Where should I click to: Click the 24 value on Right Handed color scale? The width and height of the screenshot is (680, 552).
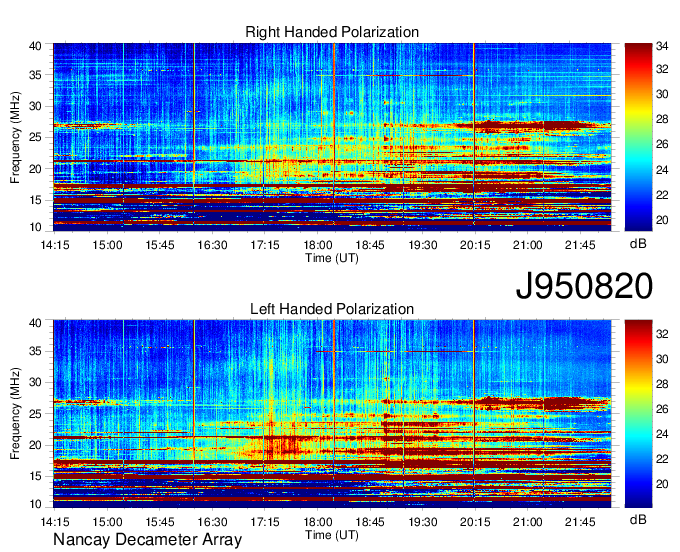(662, 170)
